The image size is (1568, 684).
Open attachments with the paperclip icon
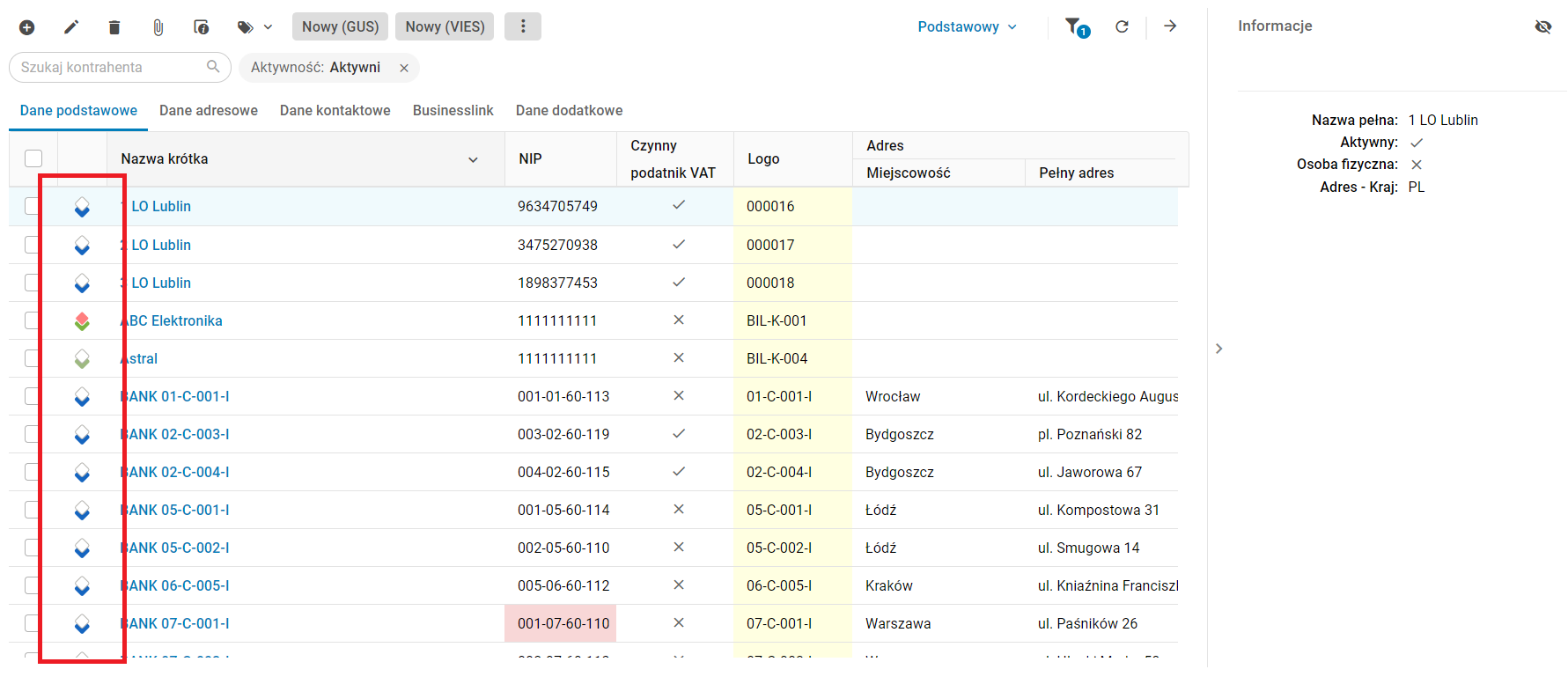[158, 27]
